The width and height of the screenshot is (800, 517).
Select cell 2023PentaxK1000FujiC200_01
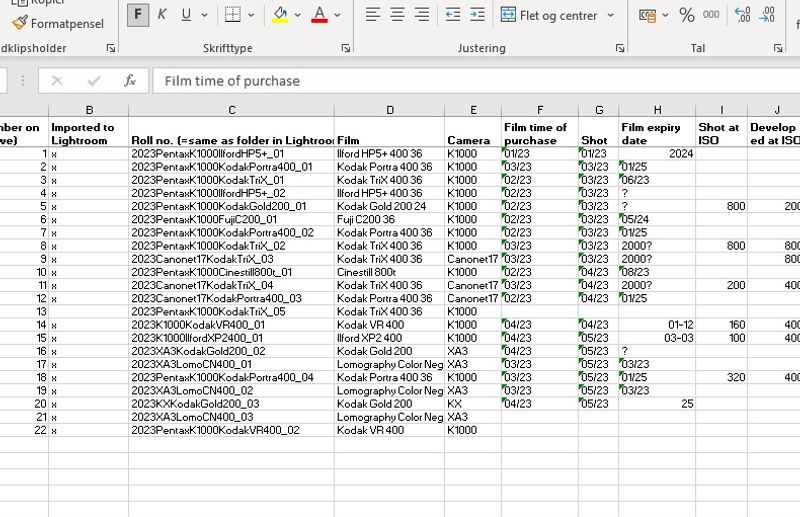pyautogui.click(x=232, y=219)
